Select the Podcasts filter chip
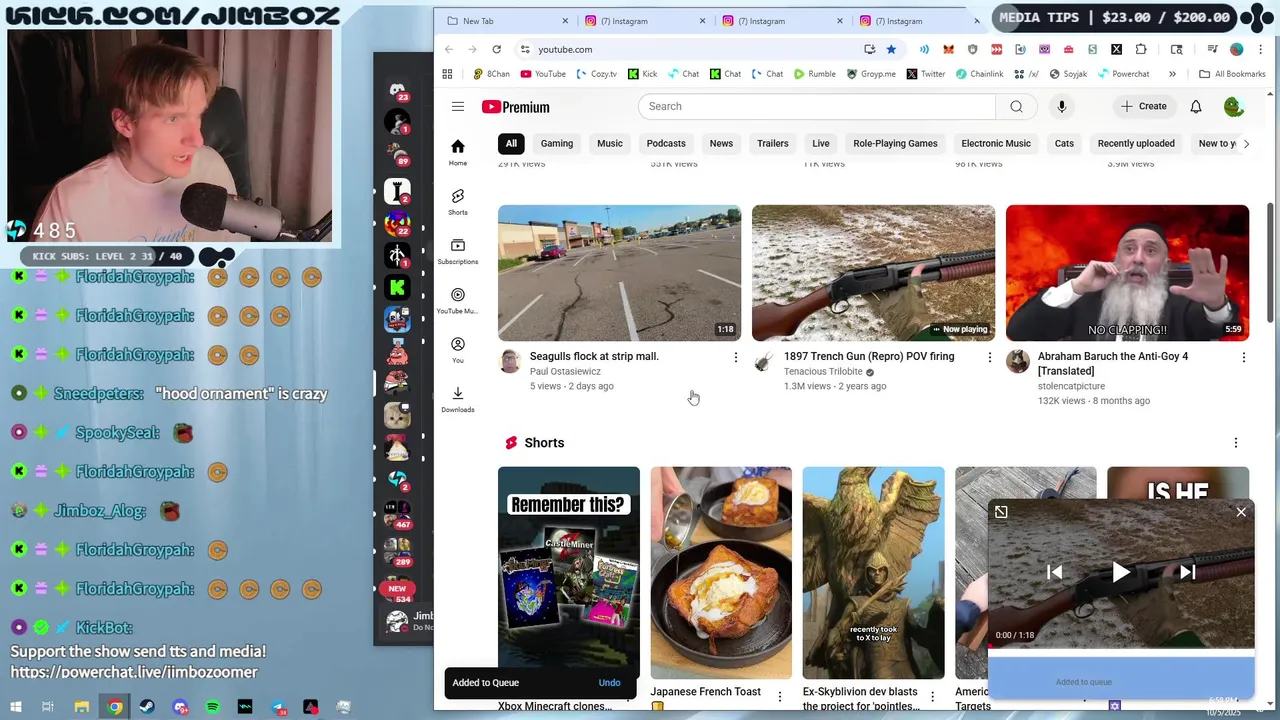The image size is (1280, 720). (666, 143)
